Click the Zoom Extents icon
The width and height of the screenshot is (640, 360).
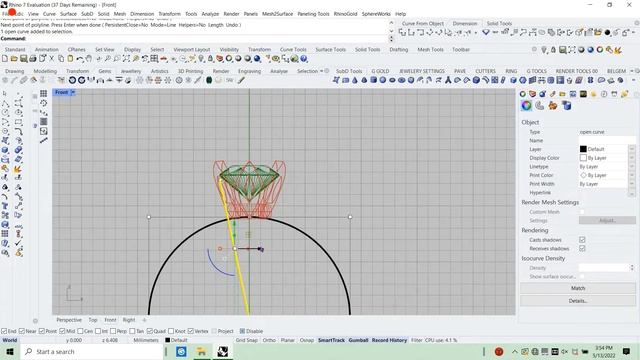[127, 59]
